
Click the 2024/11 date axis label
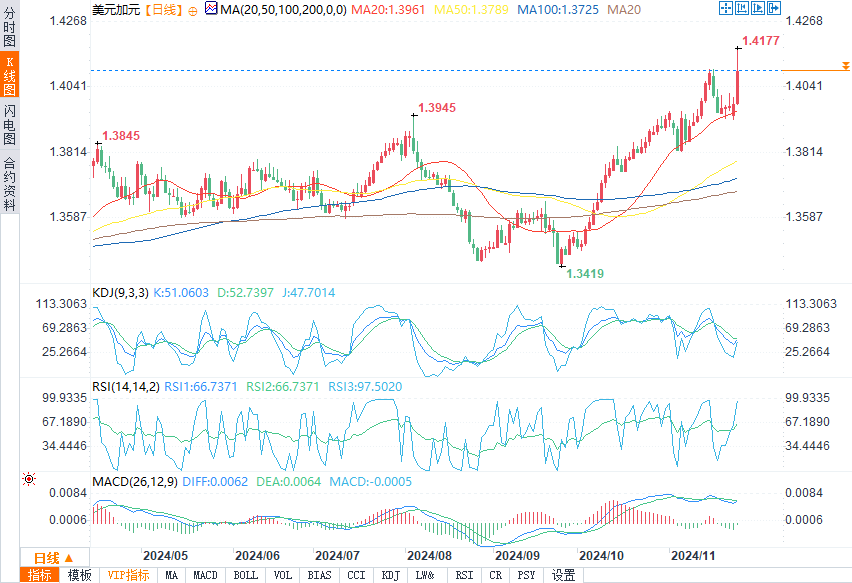pyautogui.click(x=693, y=556)
